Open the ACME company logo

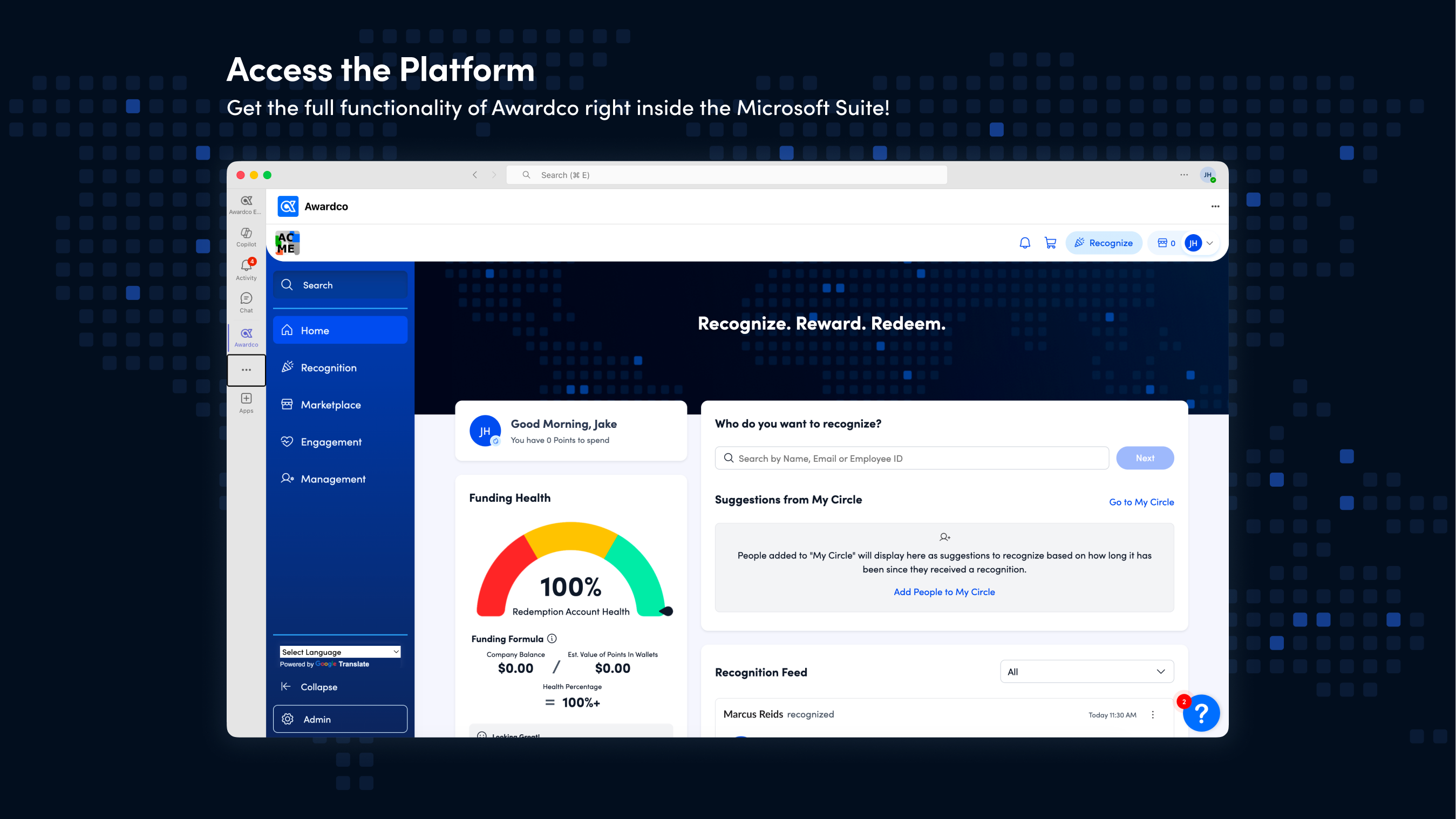pos(287,243)
